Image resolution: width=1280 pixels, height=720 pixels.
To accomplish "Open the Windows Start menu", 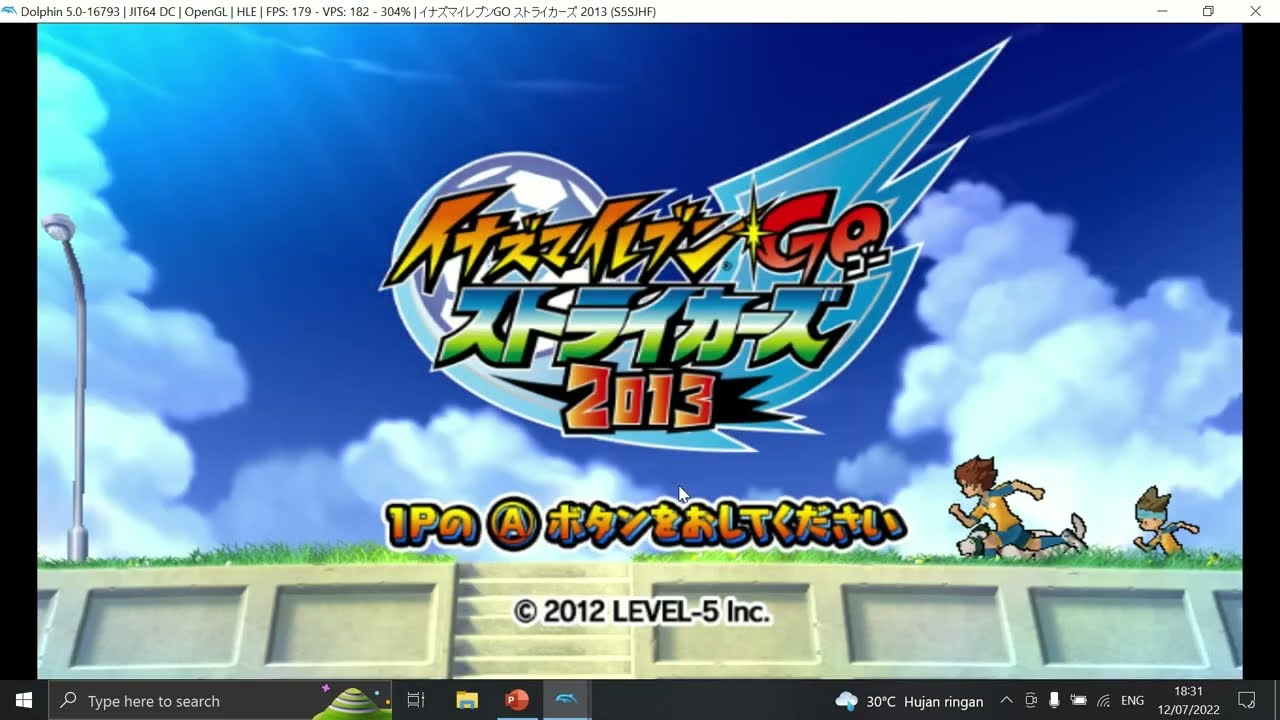I will 24,700.
